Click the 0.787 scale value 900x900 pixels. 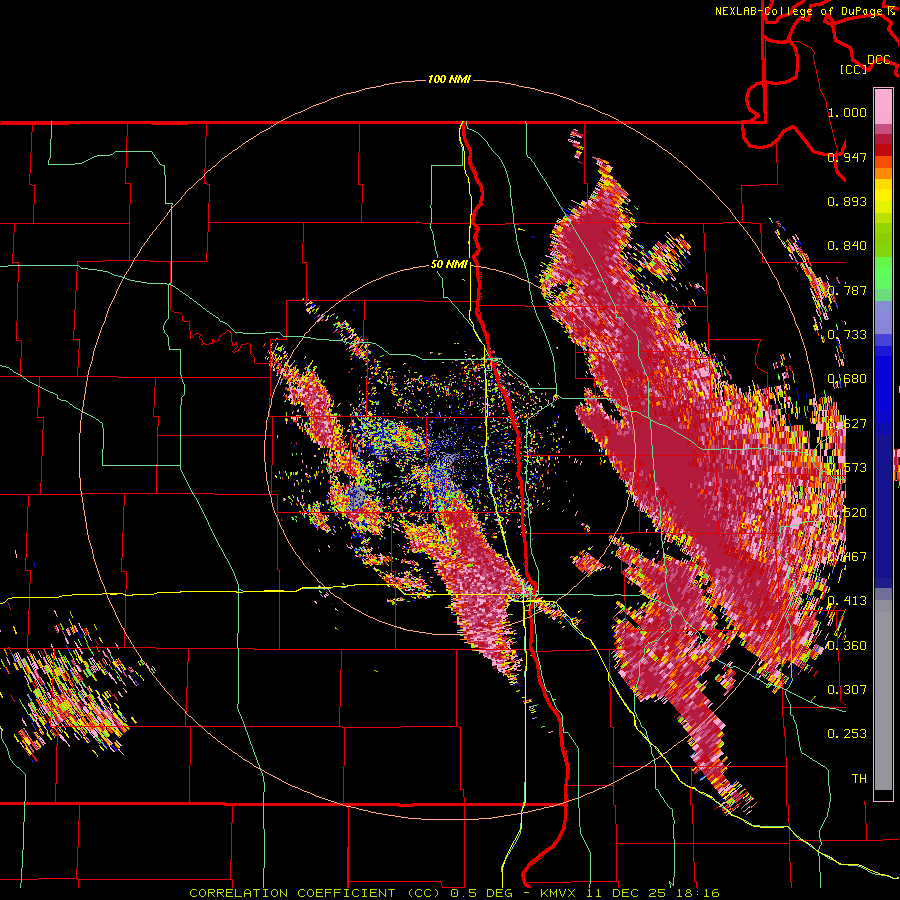847,290
